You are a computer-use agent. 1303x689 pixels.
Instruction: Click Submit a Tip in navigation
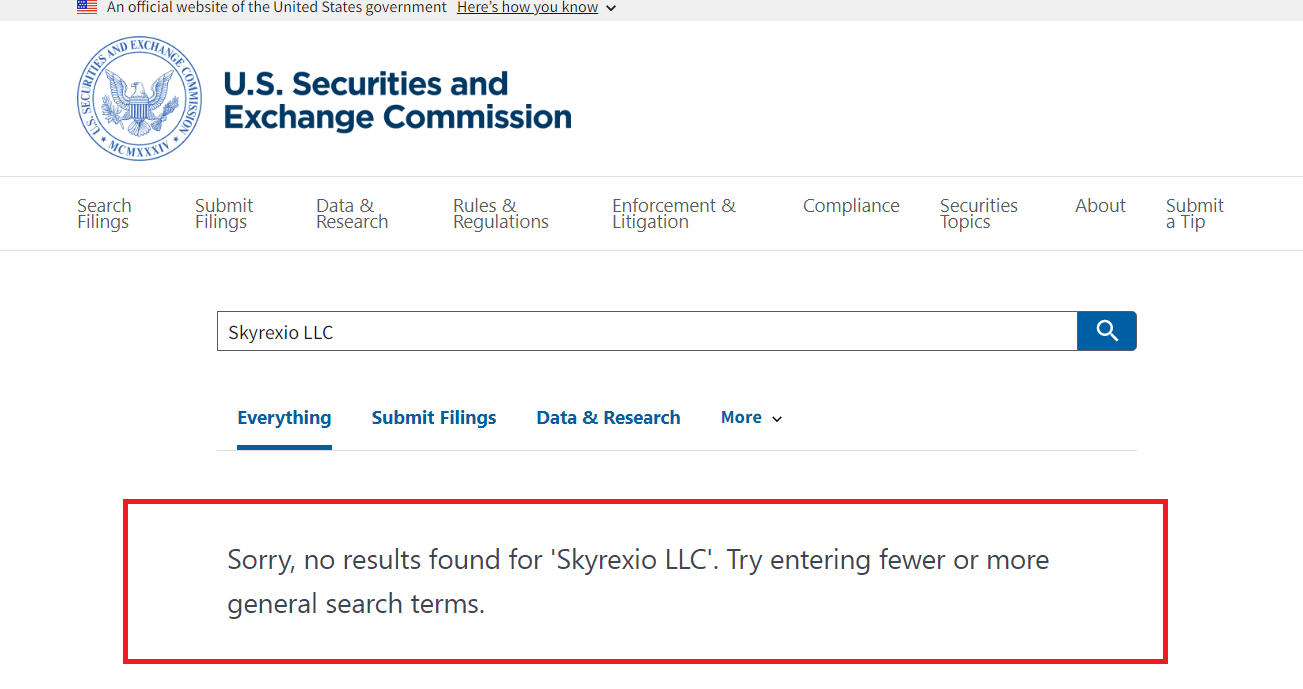(x=1194, y=213)
